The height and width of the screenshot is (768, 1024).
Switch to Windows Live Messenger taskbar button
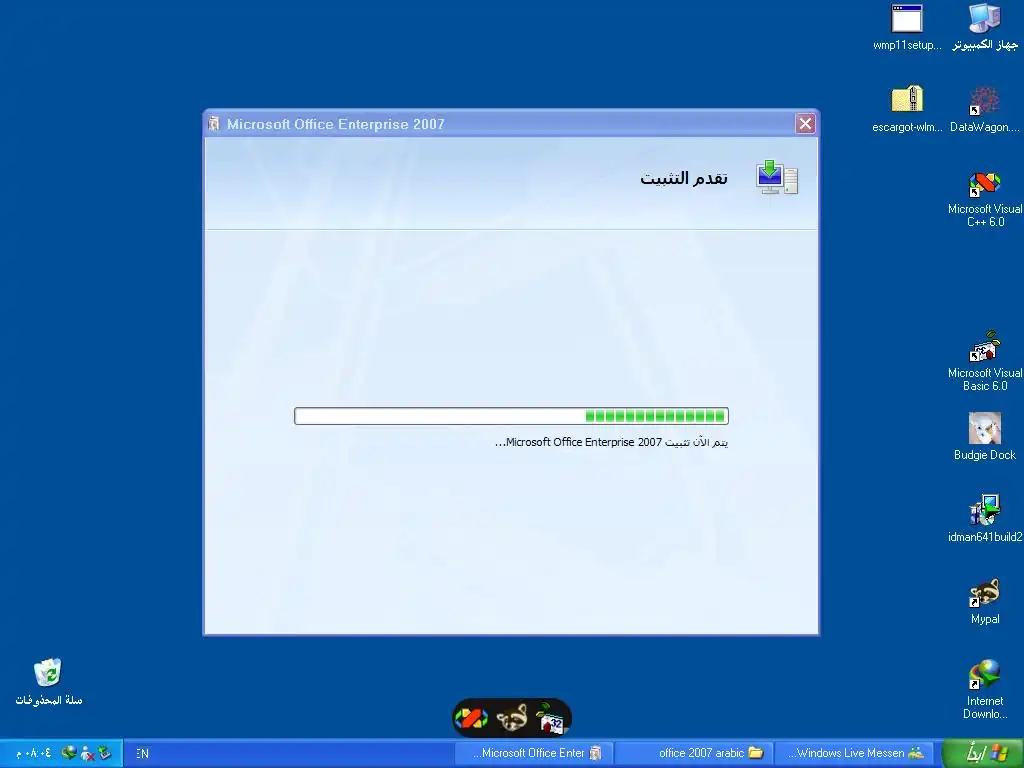[x=856, y=753]
